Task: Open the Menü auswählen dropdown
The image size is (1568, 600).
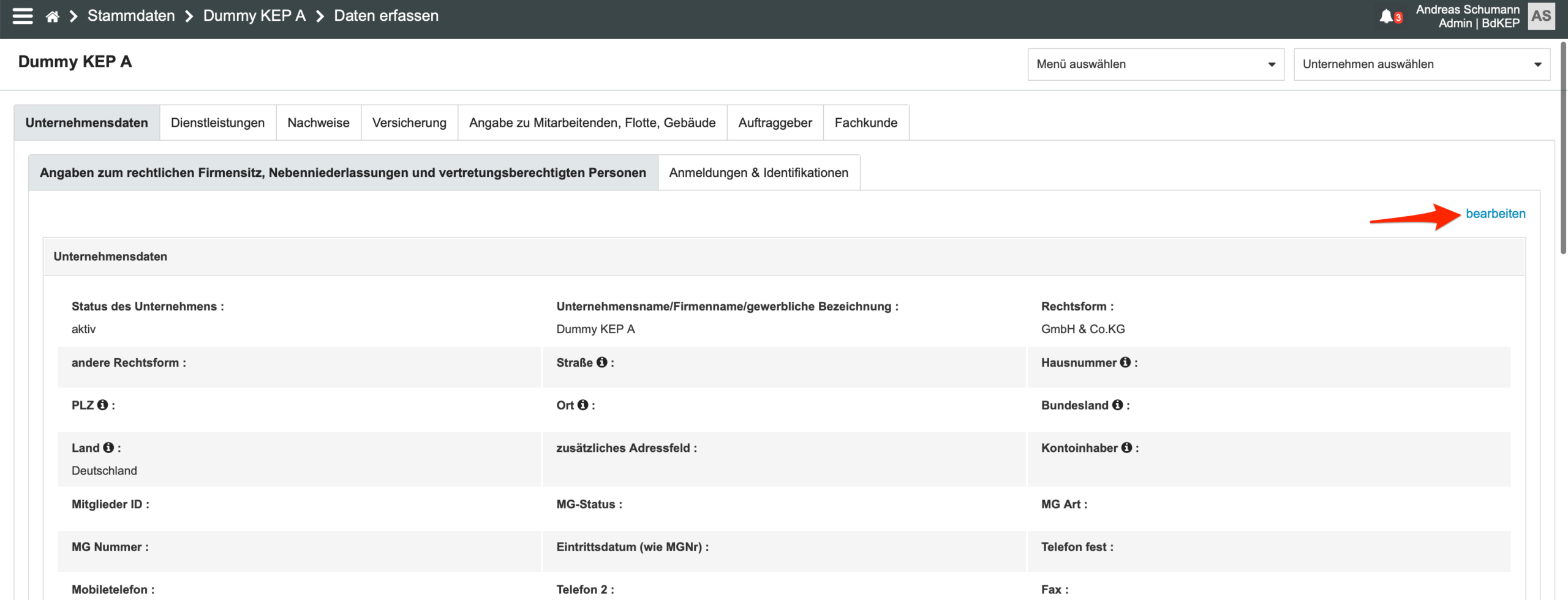Action: click(x=1156, y=64)
